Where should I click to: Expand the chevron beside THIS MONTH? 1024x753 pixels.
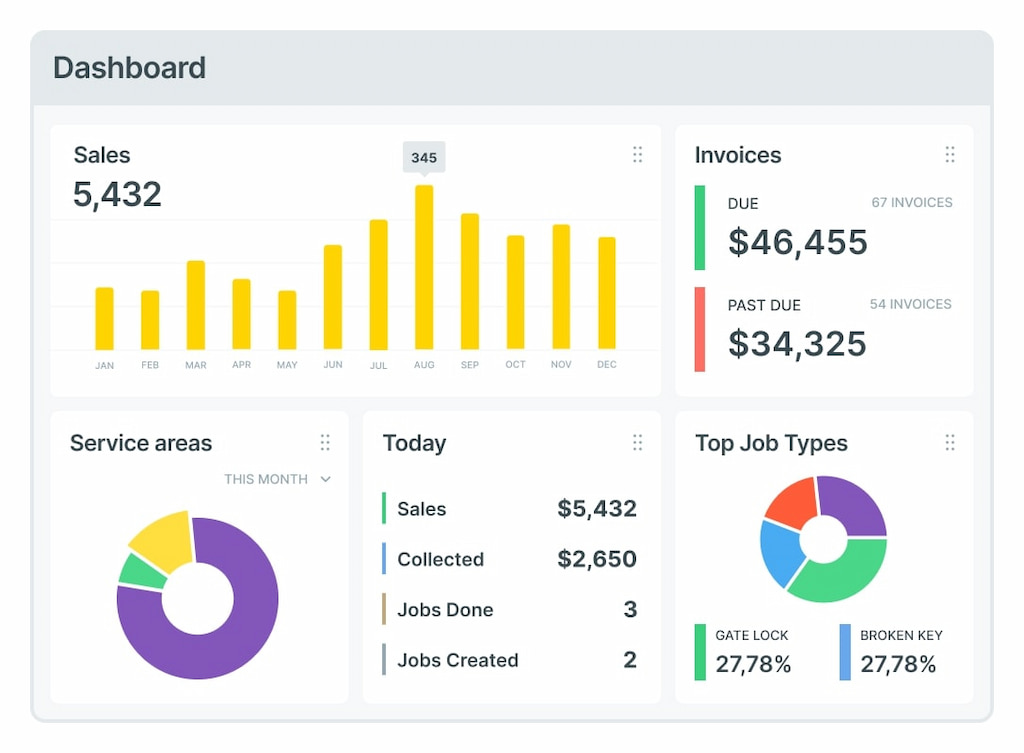[325, 479]
